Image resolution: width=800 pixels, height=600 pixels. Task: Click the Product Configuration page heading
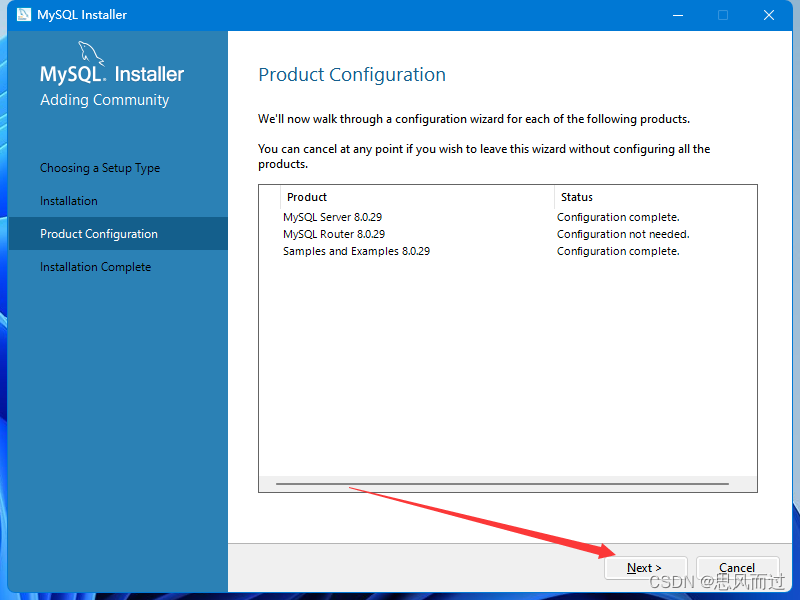tap(352, 74)
